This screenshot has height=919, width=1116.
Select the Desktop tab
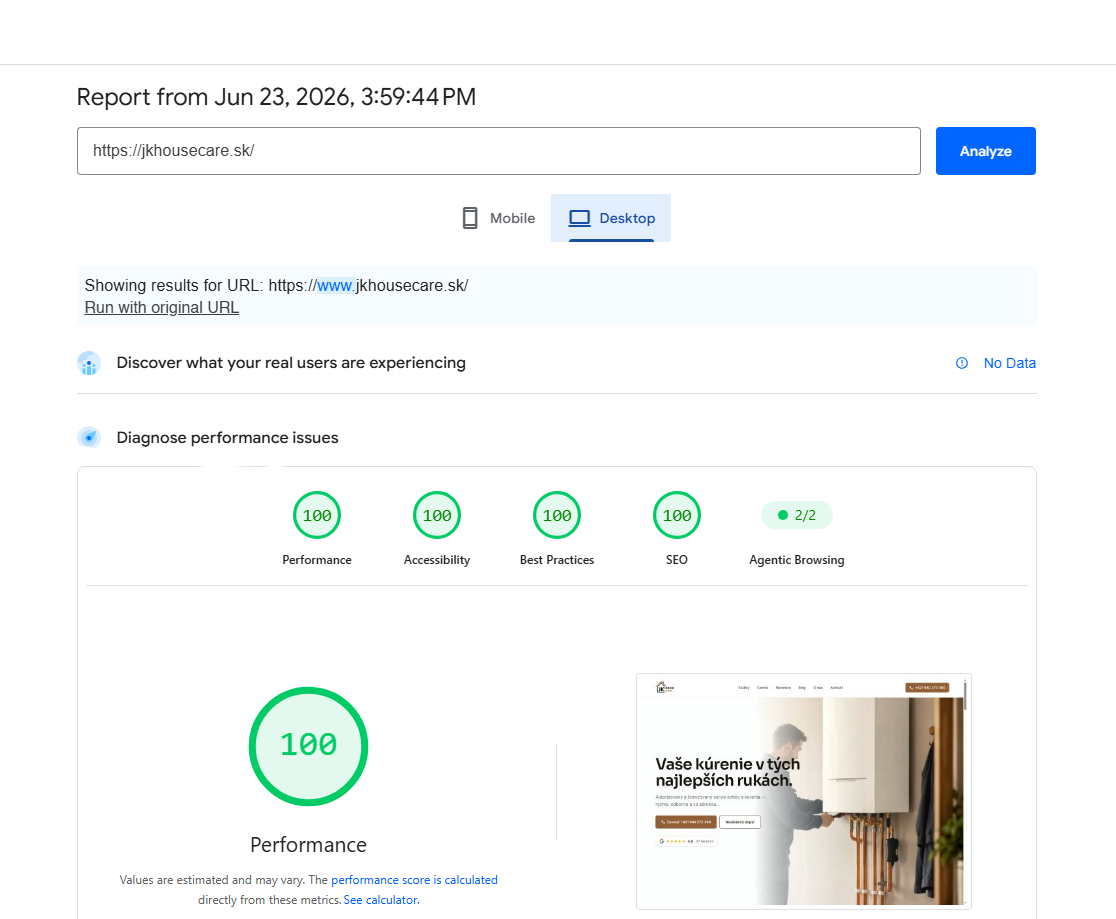coord(611,218)
